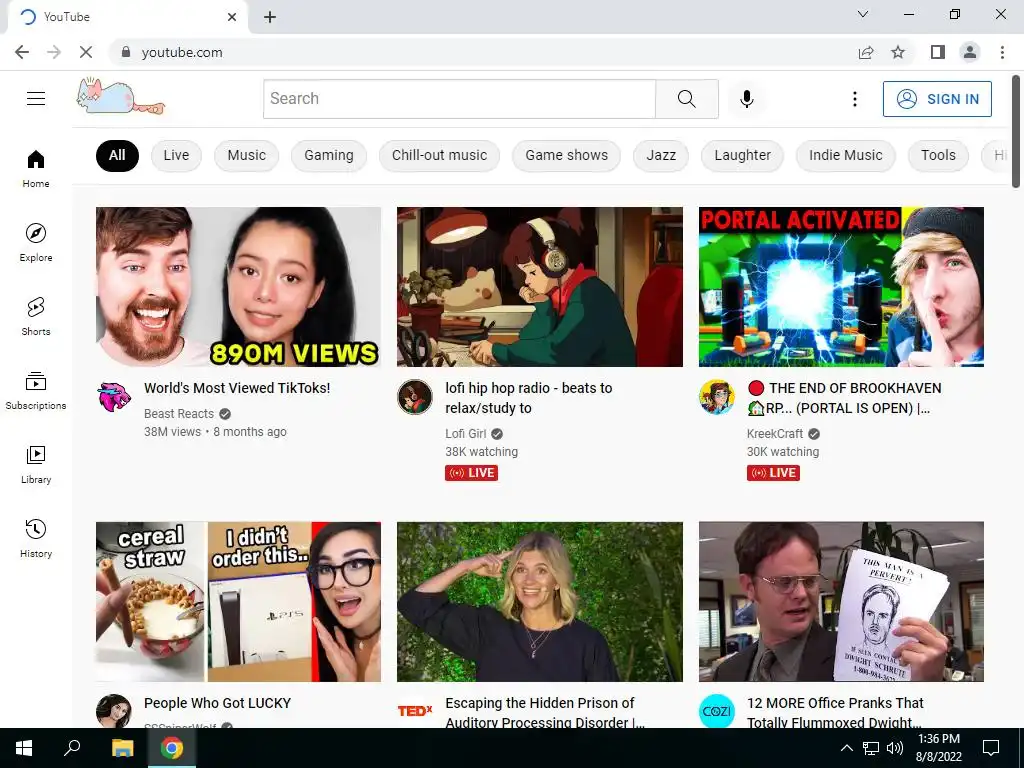Open Shorts in the sidebar

click(x=36, y=317)
